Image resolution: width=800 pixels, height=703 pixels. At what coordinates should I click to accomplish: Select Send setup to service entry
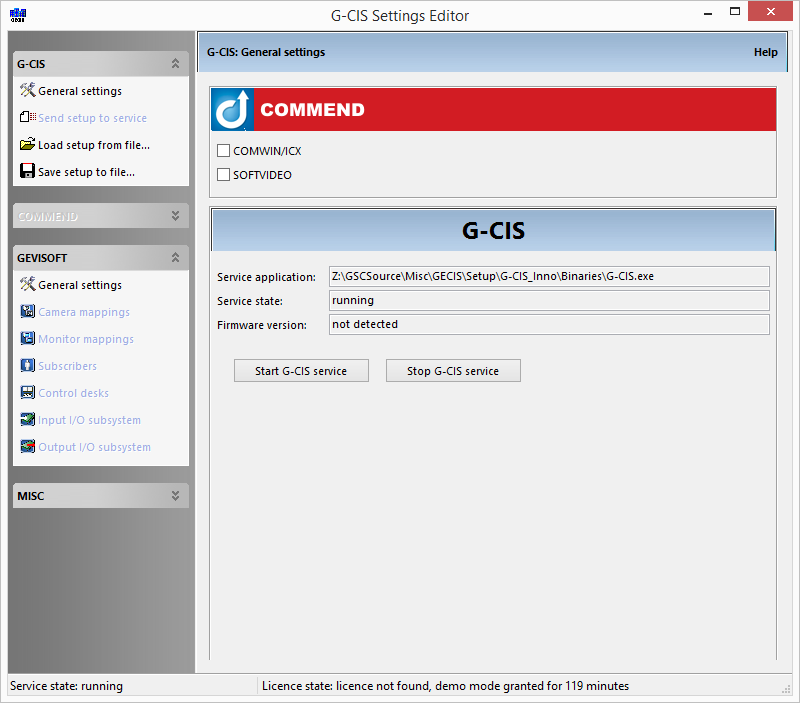[x=92, y=118]
